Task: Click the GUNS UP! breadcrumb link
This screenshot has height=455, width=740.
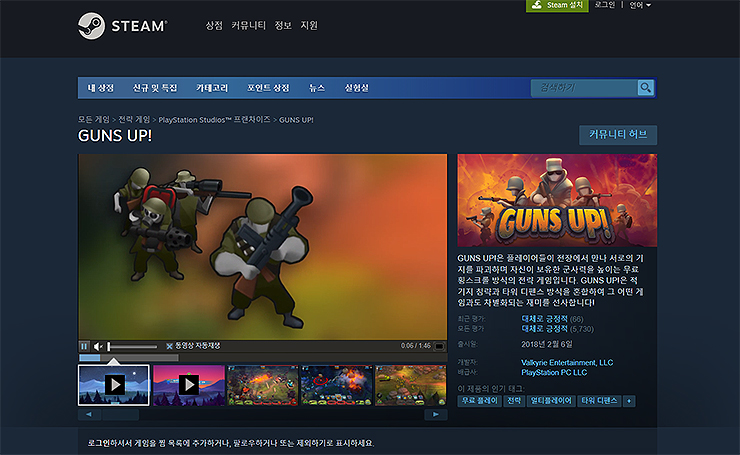Action: pyautogui.click(x=296, y=120)
